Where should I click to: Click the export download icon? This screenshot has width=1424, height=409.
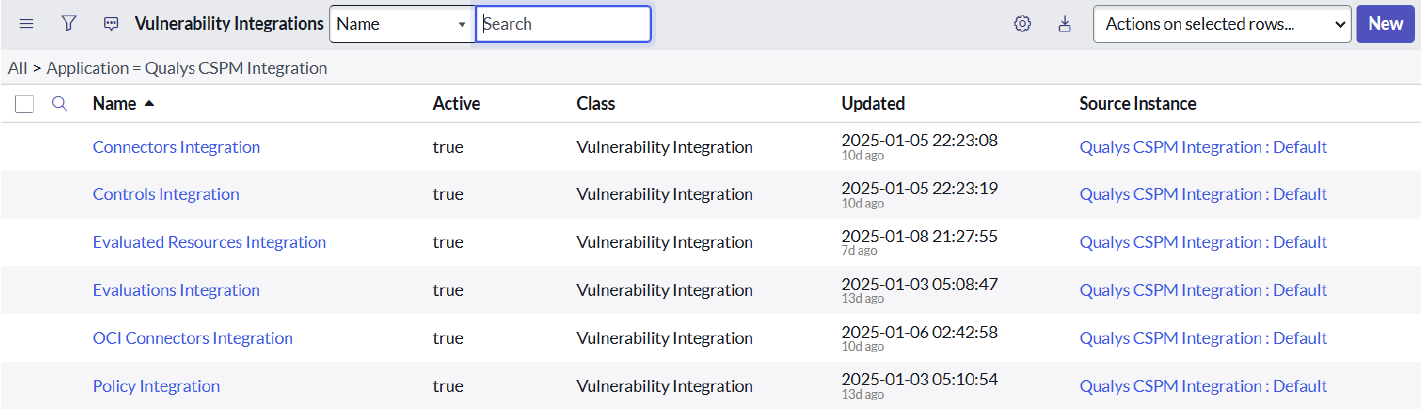[x=1064, y=24]
